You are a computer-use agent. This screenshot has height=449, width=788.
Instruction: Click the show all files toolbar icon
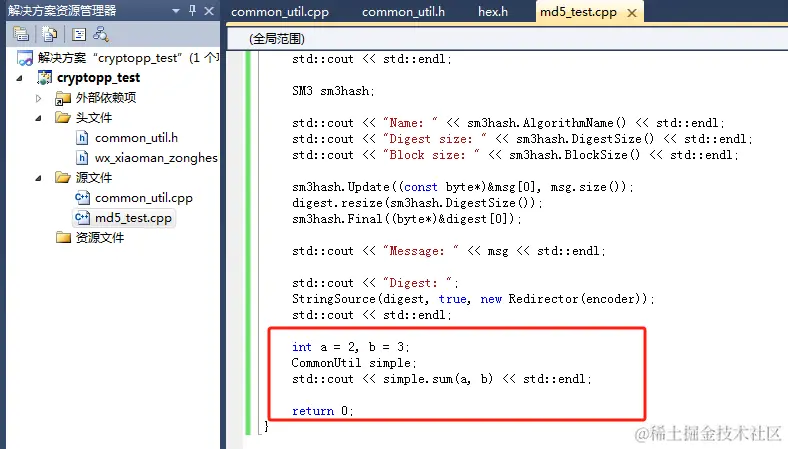pos(49,34)
